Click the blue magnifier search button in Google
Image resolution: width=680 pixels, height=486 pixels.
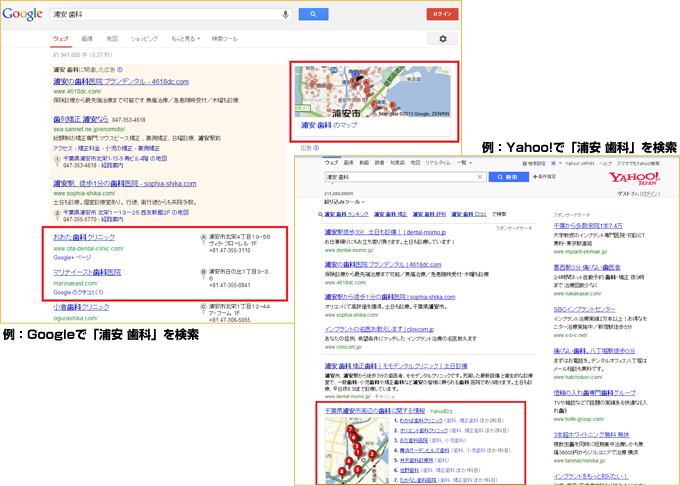pos(313,14)
